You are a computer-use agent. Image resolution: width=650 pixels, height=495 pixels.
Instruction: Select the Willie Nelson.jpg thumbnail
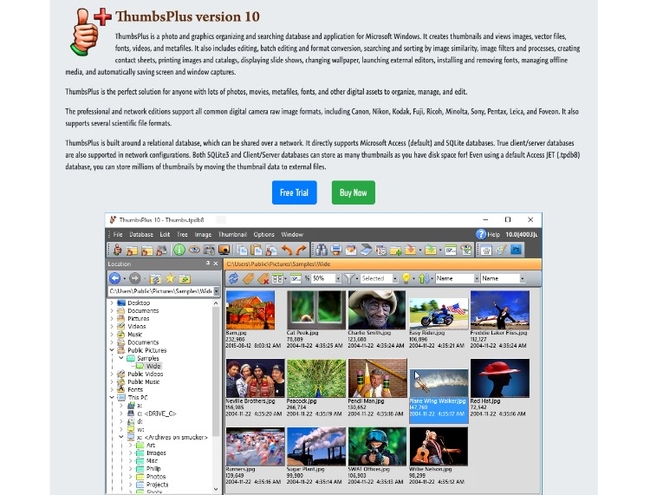click(x=439, y=447)
